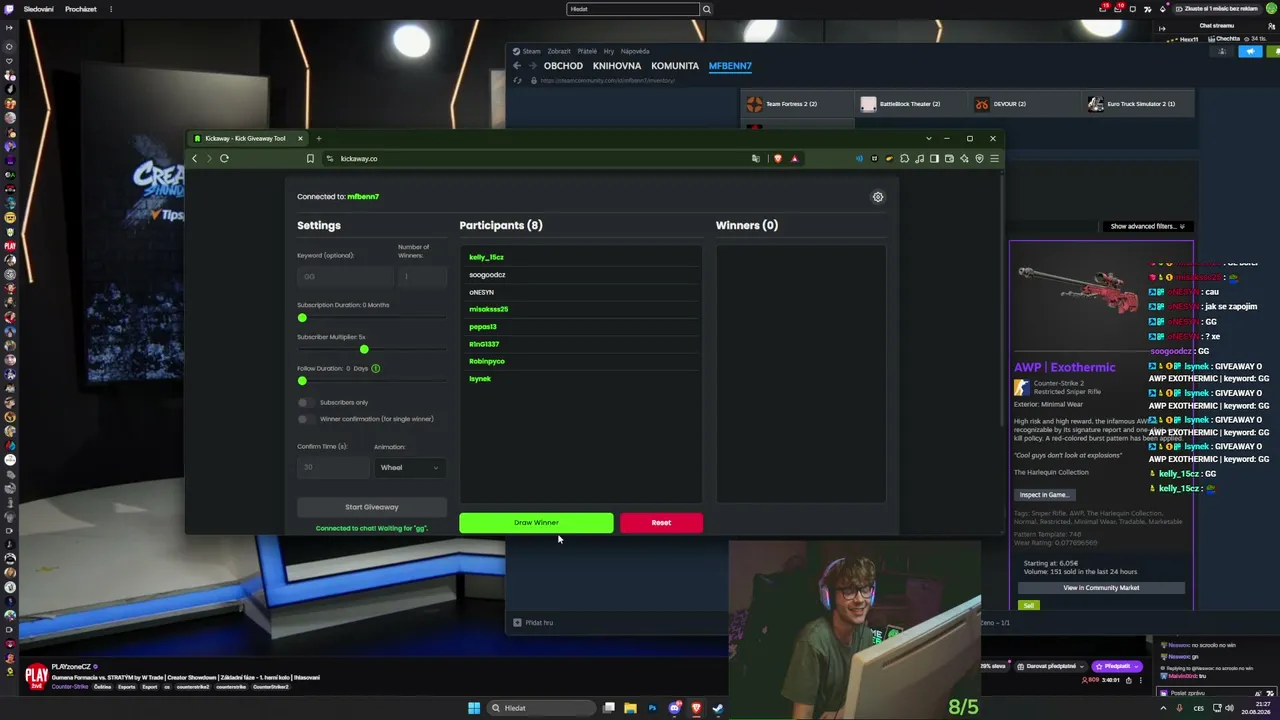Open Photoshop from the taskbar

652,708
